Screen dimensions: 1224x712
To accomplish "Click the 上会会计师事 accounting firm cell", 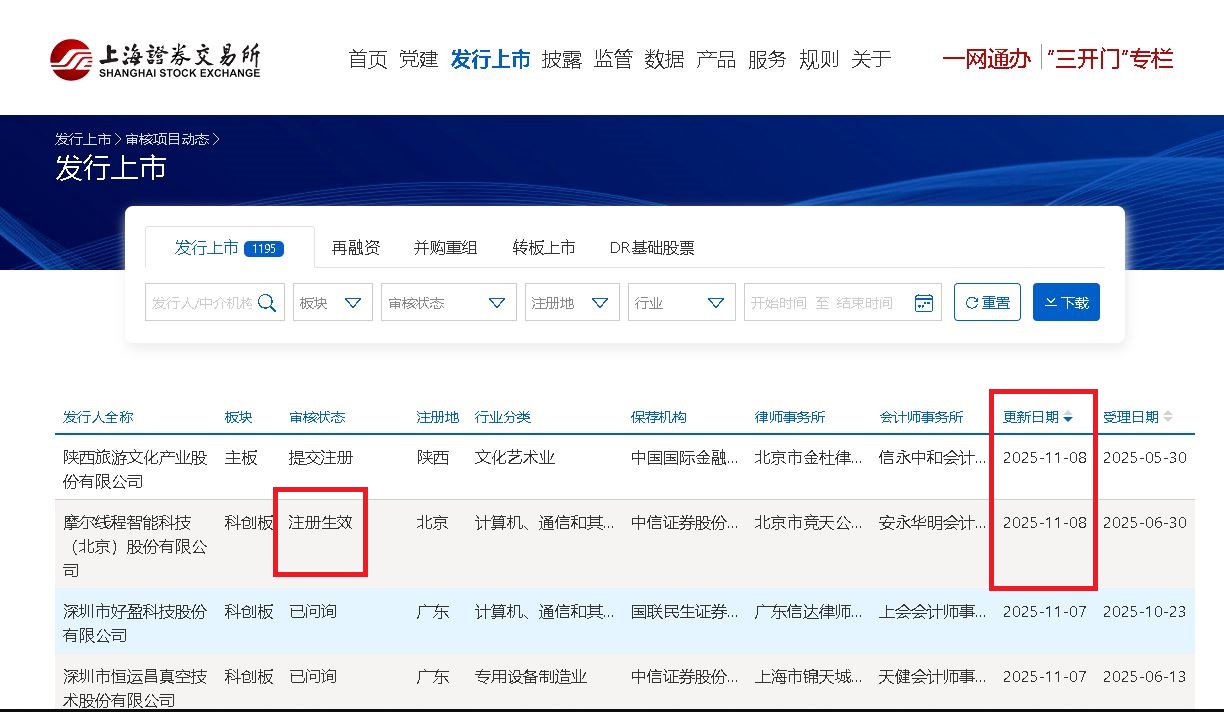I will click(x=933, y=611).
